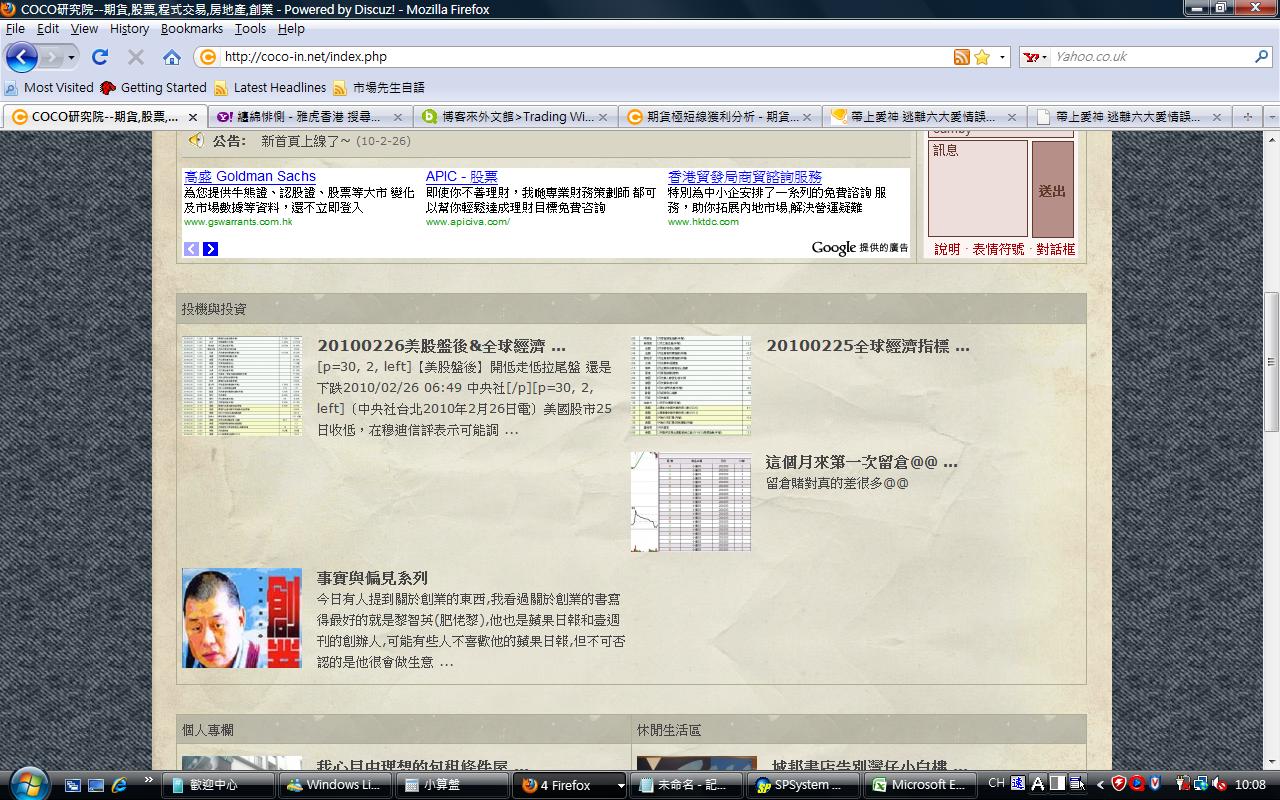This screenshot has height=800, width=1280.
Task: Open the APIC - 股票 ad link
Action: (462, 177)
